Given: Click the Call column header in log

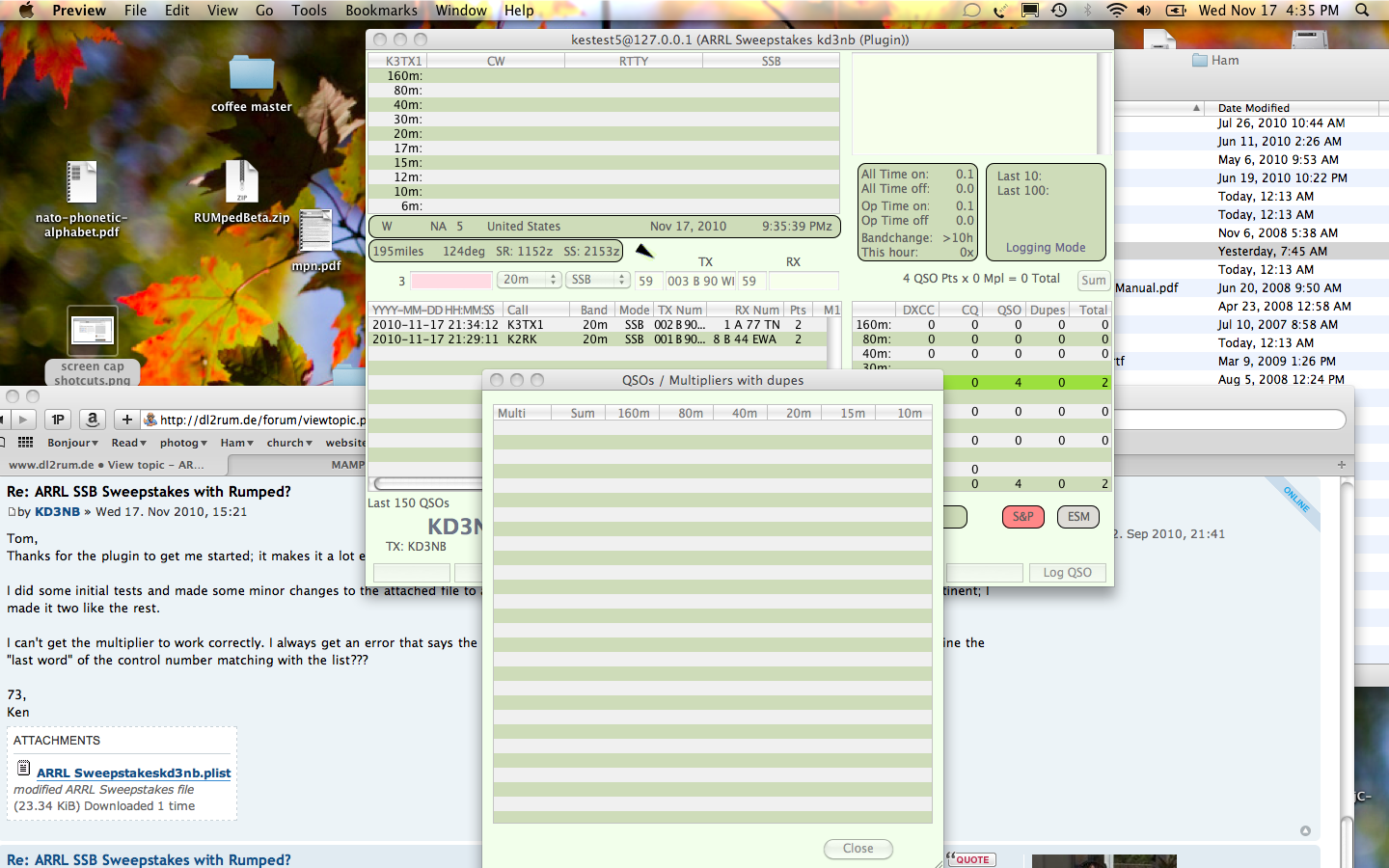Looking at the screenshot, I should coord(538,310).
